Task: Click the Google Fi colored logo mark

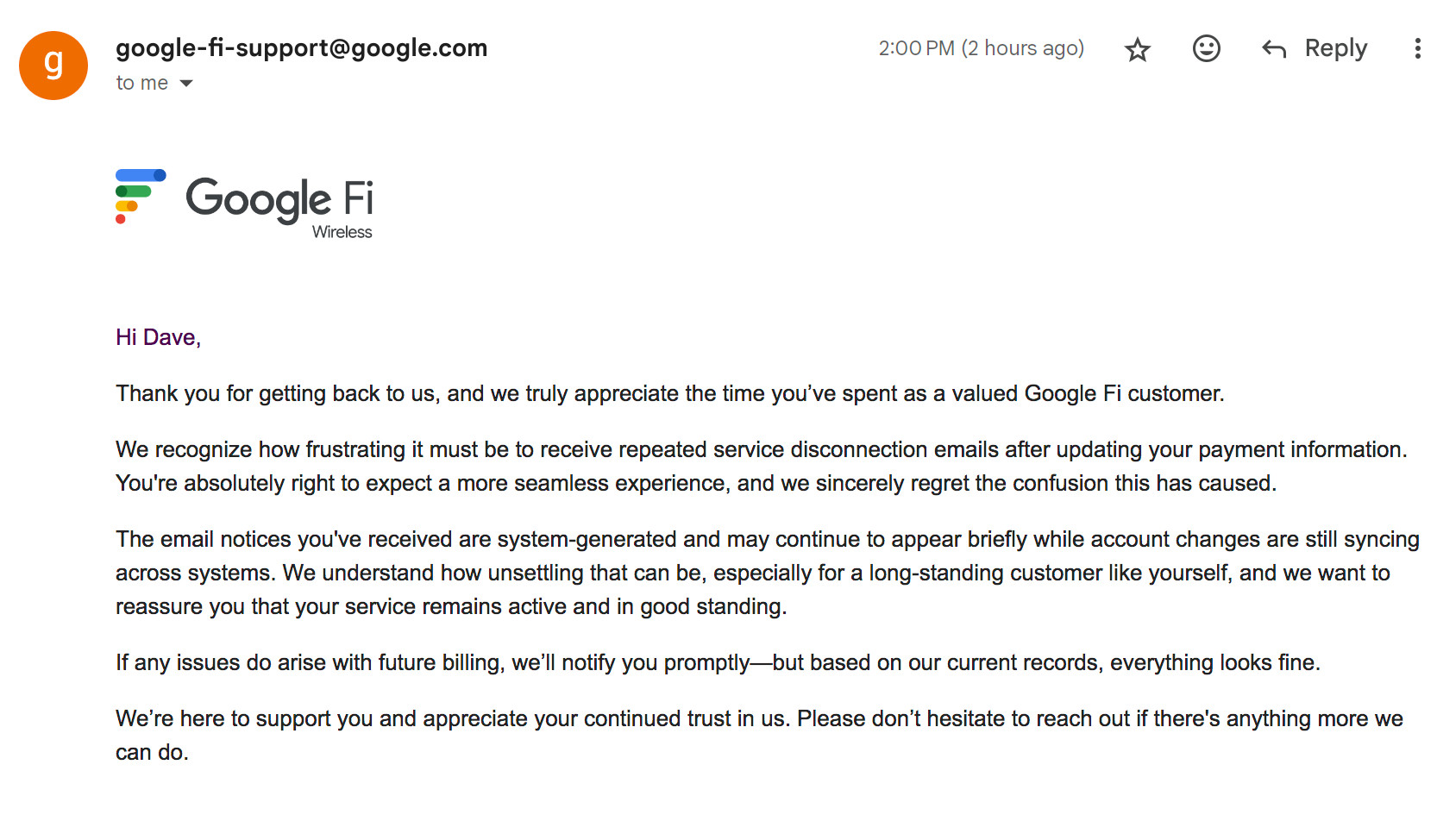Action: 141,196
